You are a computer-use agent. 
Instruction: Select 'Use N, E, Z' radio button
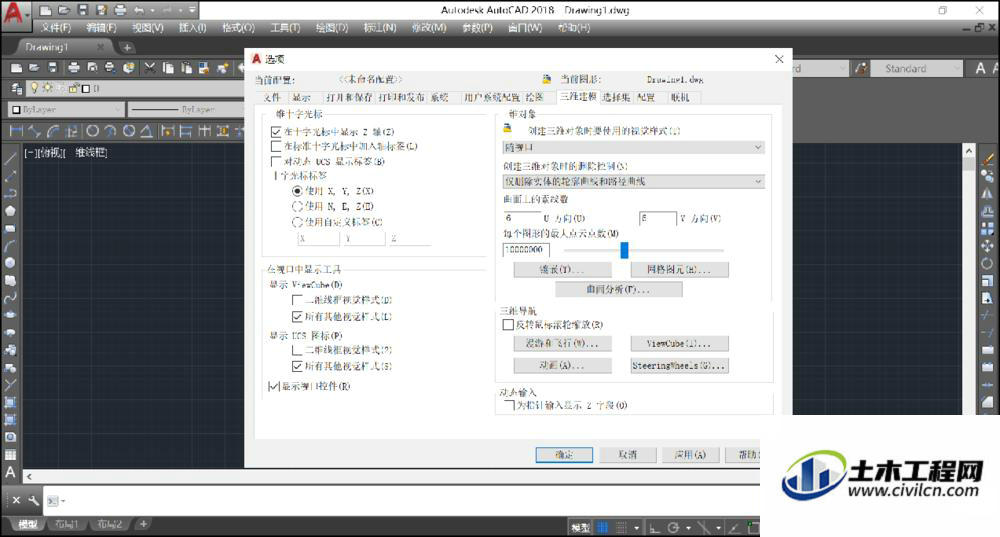tap(297, 206)
